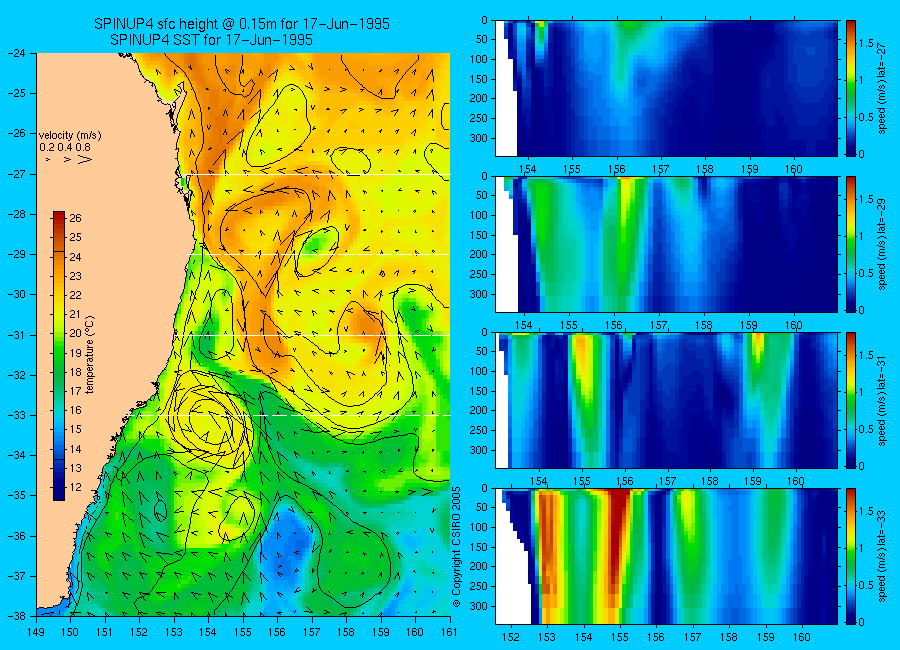Click the largest velocity legend arrow
Viewport: 900px width, 650px height.
(x=85, y=159)
